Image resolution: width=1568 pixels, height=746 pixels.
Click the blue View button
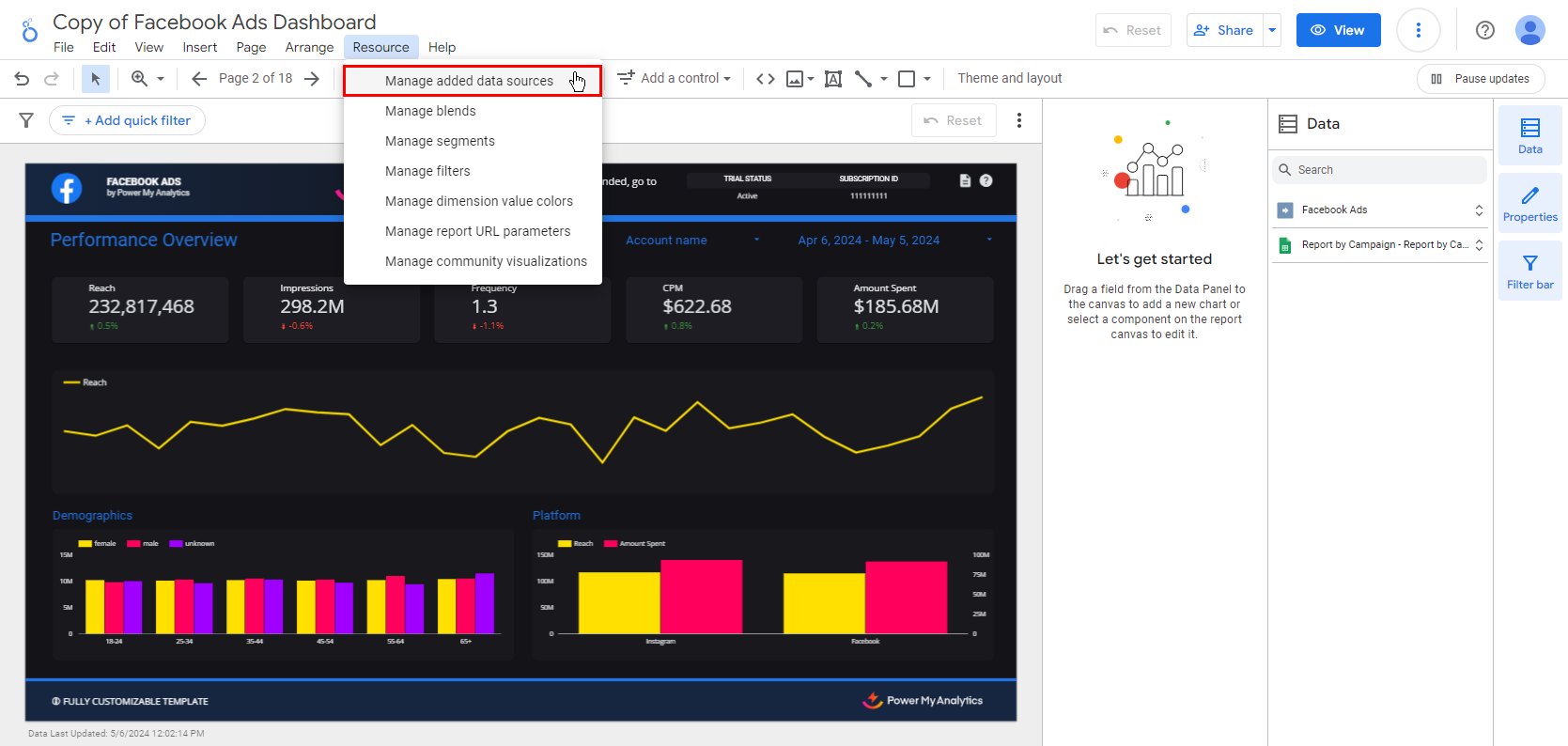click(x=1338, y=30)
